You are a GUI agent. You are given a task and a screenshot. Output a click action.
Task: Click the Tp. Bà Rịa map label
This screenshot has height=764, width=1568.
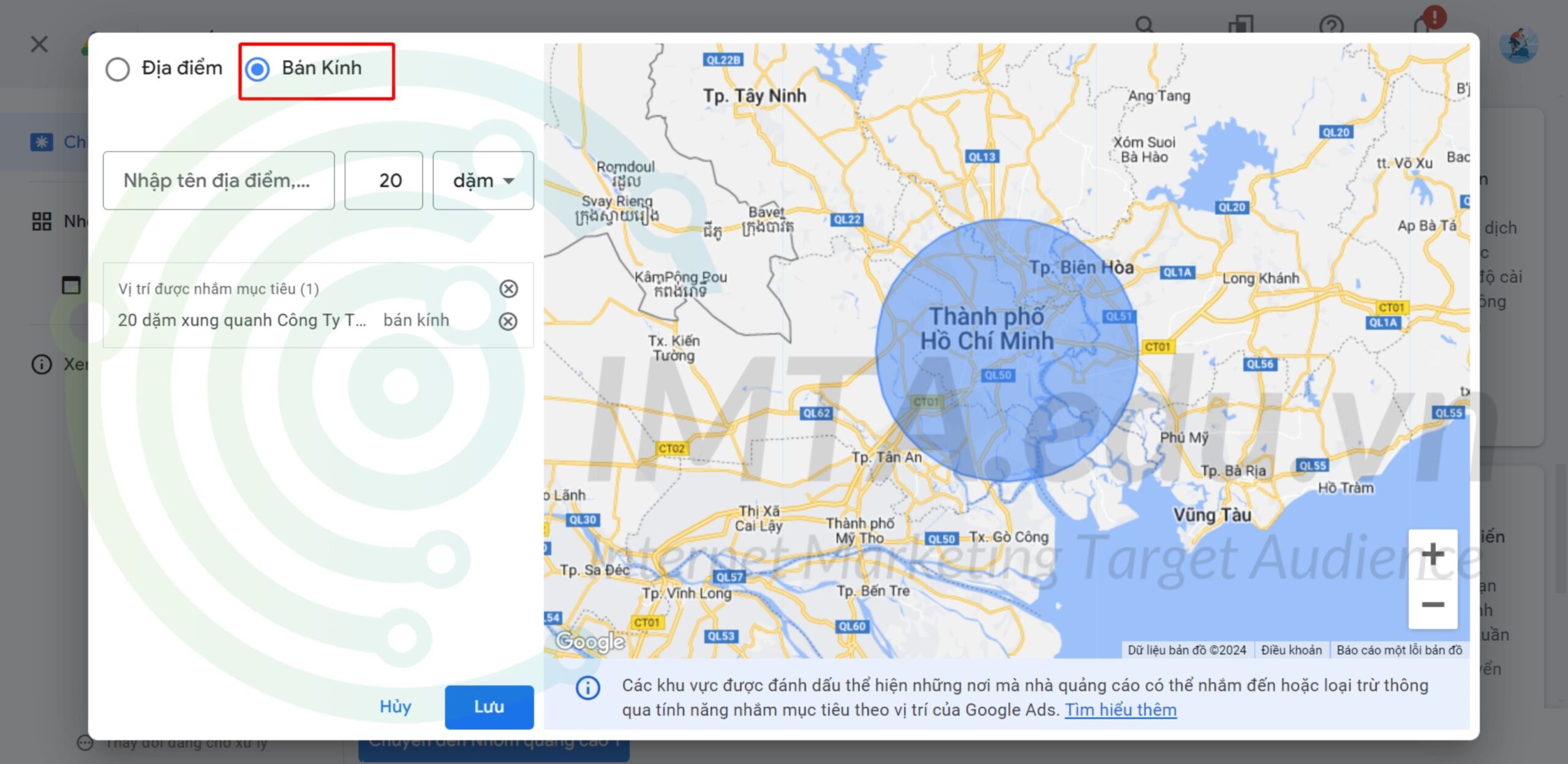1232,471
